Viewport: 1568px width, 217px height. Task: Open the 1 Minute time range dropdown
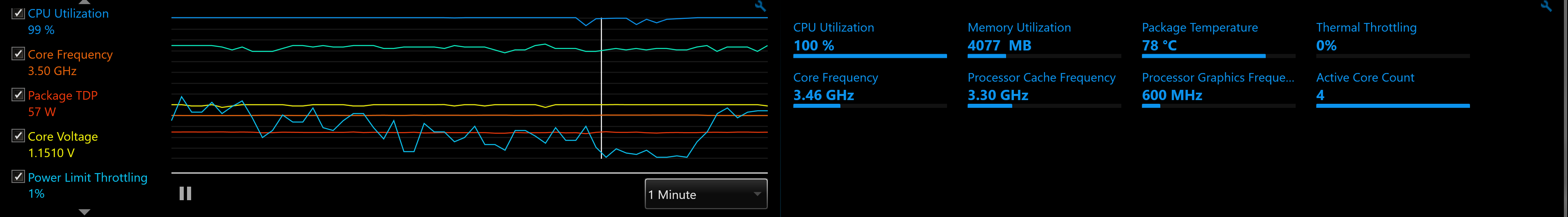[x=706, y=194]
